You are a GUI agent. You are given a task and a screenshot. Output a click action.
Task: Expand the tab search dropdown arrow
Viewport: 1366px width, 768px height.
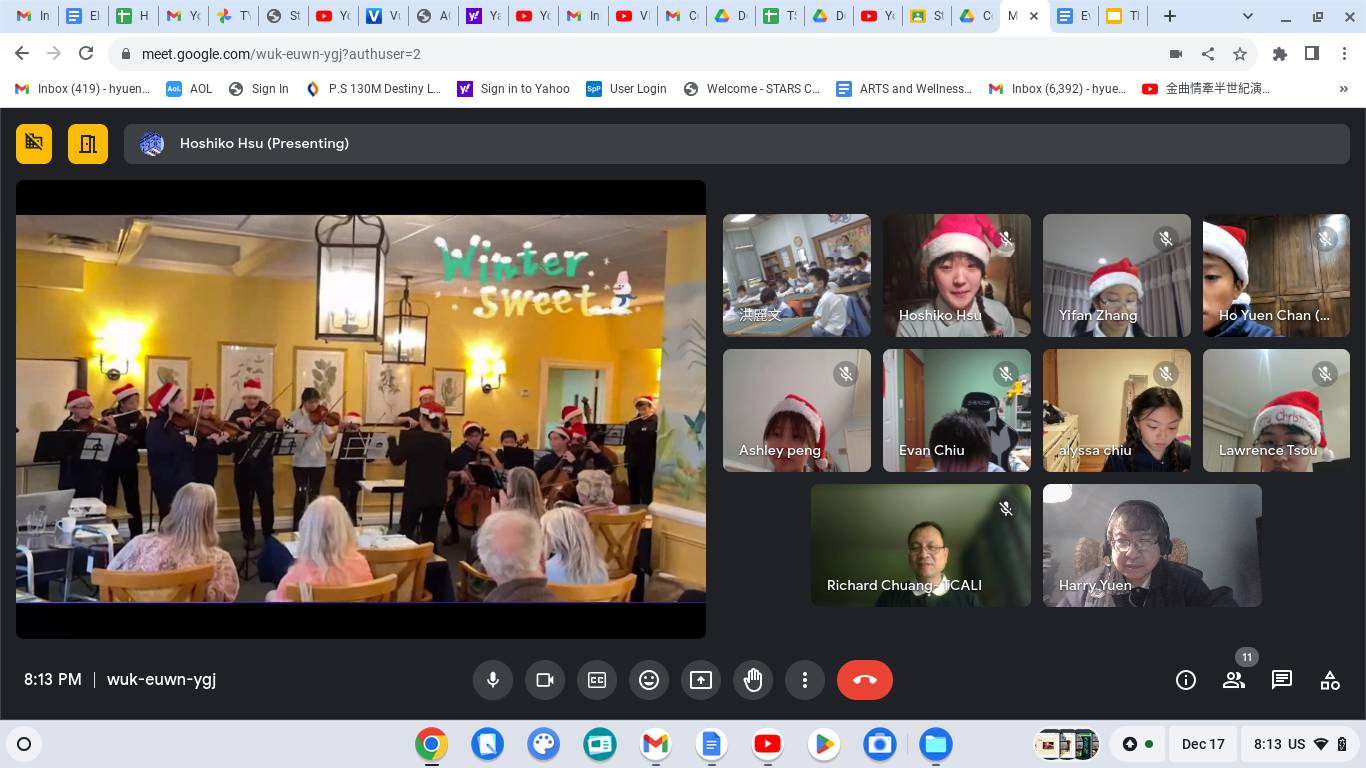coord(1248,16)
